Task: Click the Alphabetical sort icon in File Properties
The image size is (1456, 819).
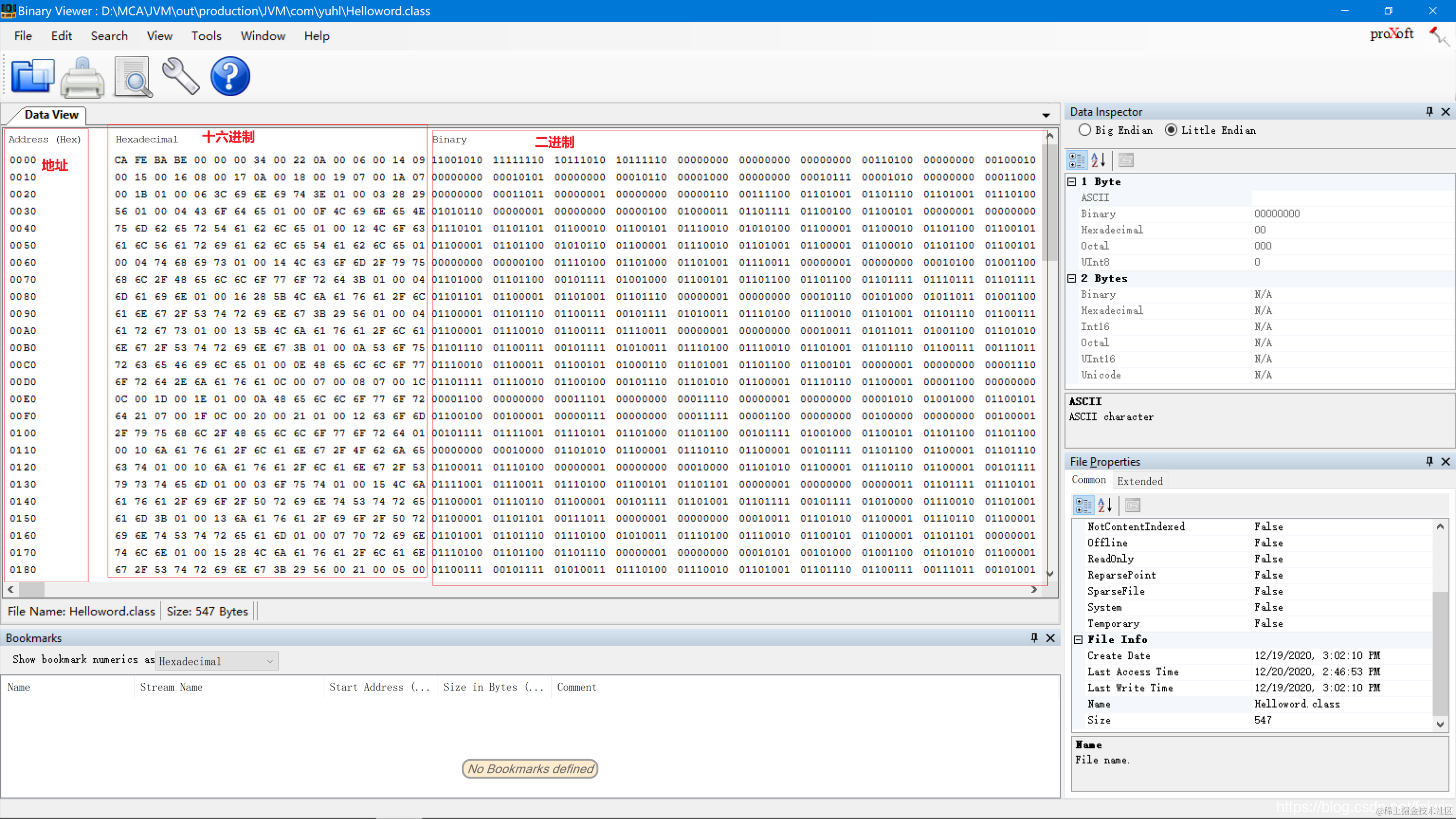Action: coord(1105,505)
